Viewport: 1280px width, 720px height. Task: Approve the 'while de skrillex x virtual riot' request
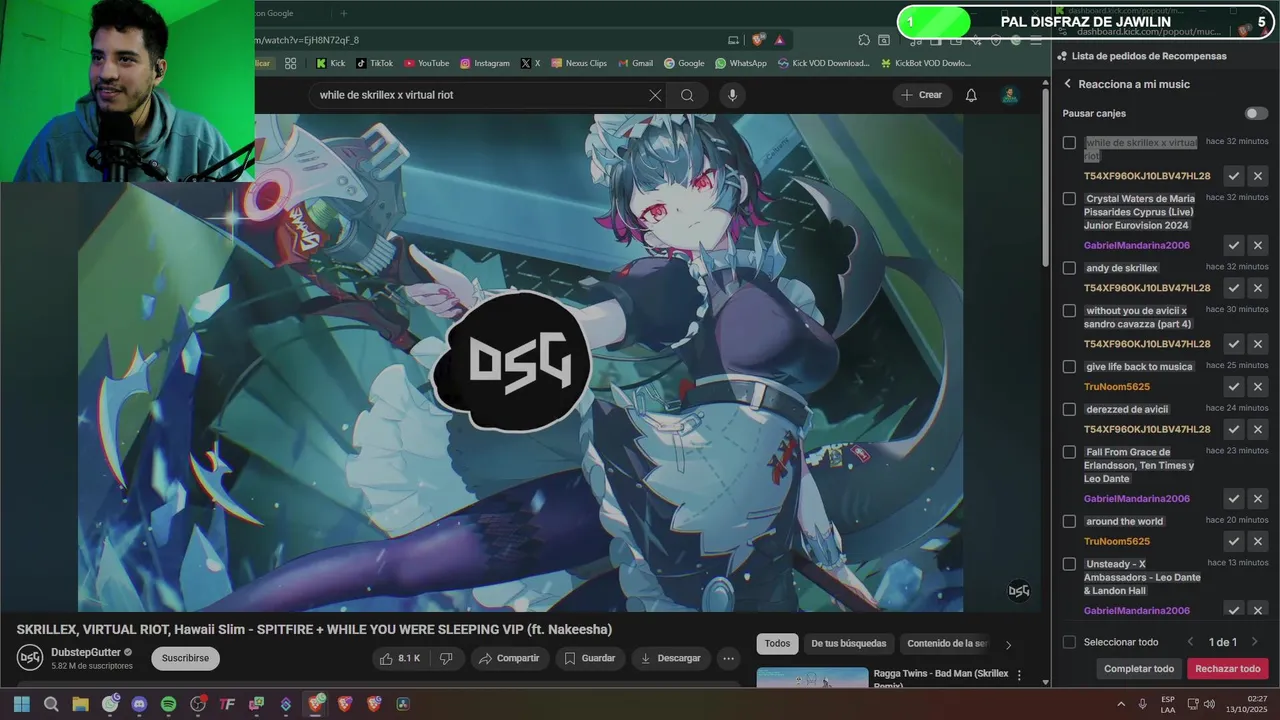[1234, 176]
